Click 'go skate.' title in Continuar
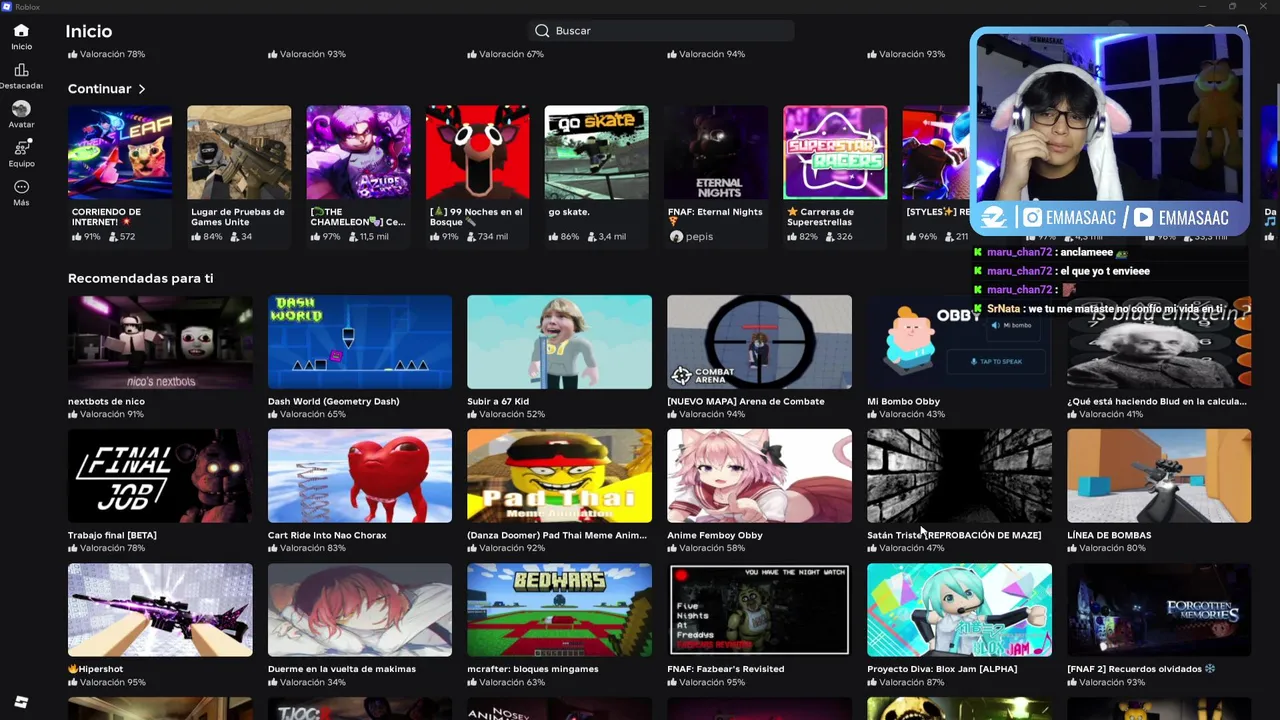Image resolution: width=1280 pixels, height=720 pixels. click(569, 212)
